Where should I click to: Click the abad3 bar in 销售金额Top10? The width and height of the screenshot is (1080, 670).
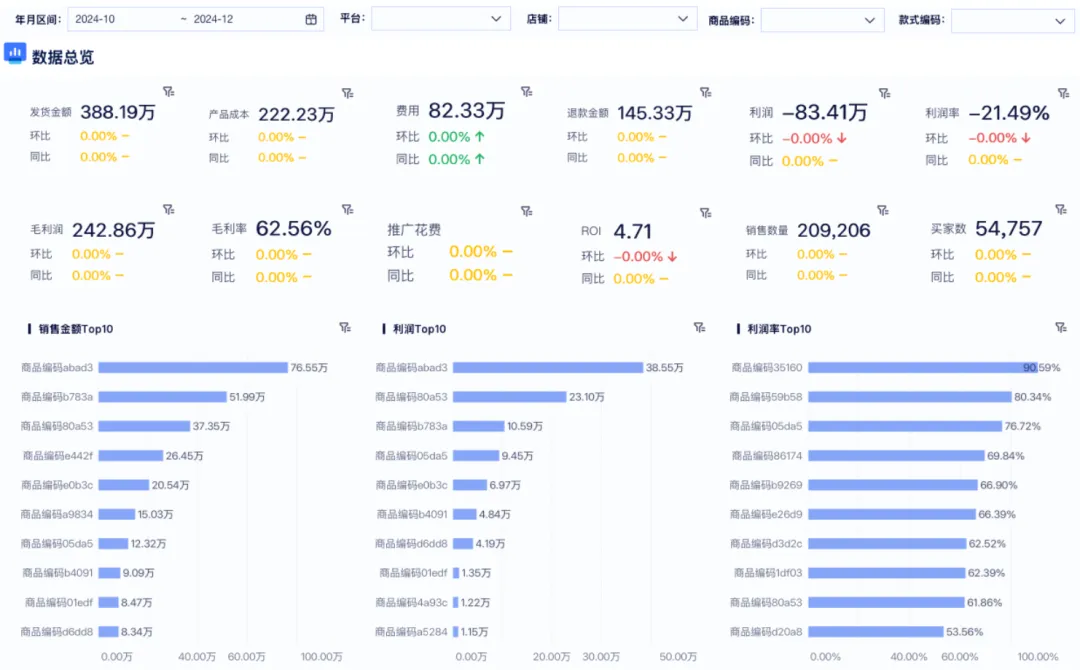(x=192, y=368)
